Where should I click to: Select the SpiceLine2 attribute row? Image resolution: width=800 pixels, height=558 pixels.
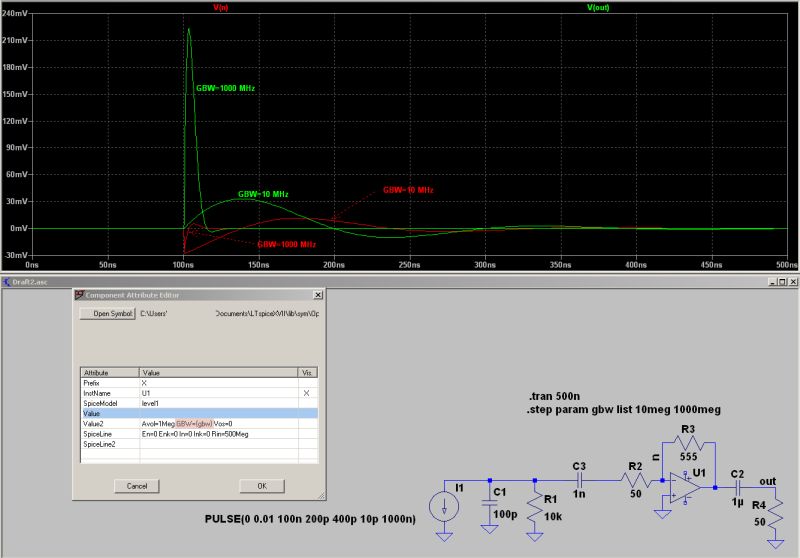coord(199,444)
